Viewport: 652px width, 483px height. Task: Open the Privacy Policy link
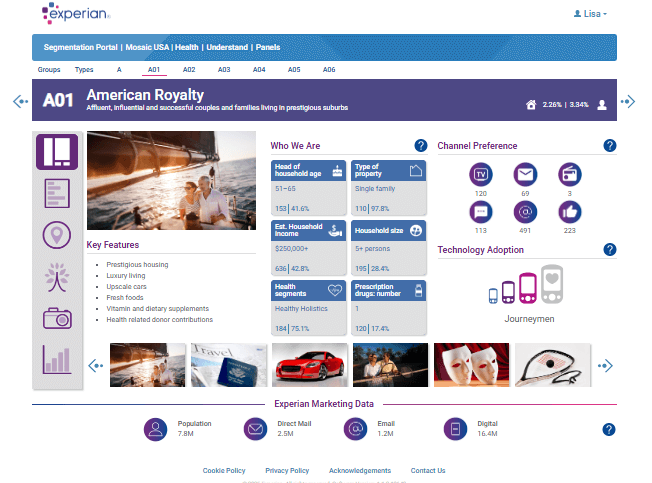click(x=287, y=470)
